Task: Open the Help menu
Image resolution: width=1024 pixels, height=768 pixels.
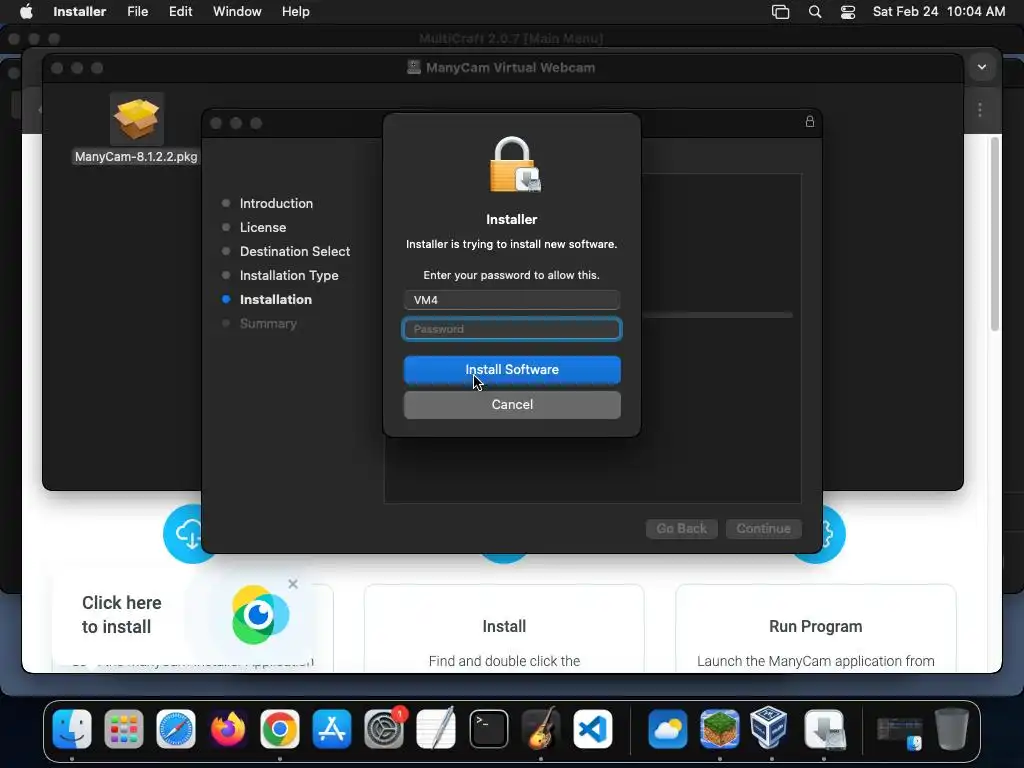Action: [296, 11]
